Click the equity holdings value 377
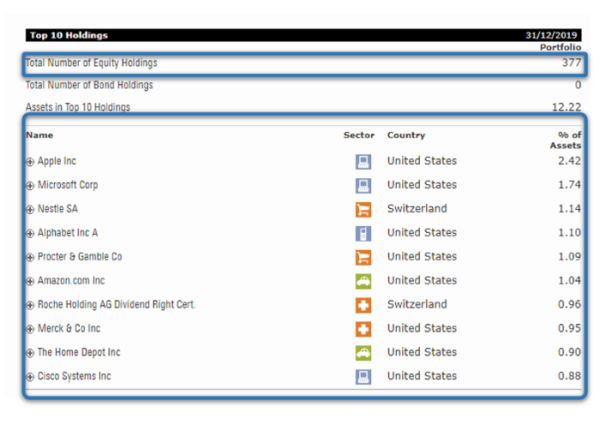Viewport: 600px width, 430px height. click(572, 62)
